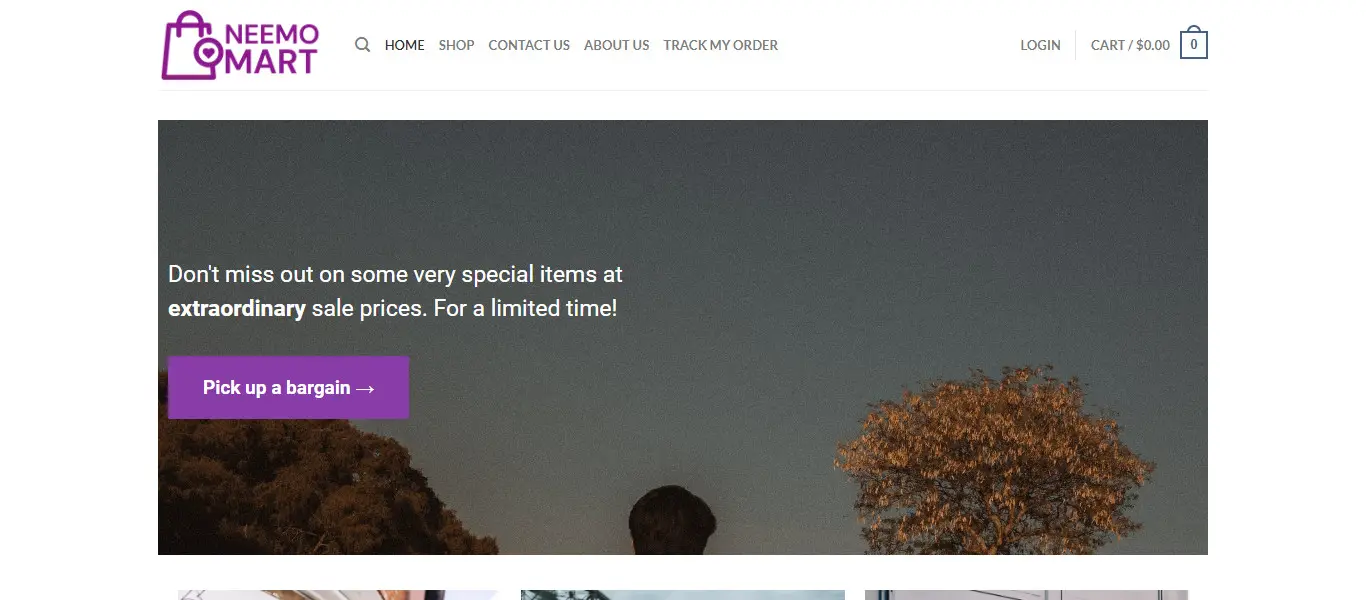Open CART / $0.00 link
This screenshot has width=1366, height=600.
pos(1130,45)
